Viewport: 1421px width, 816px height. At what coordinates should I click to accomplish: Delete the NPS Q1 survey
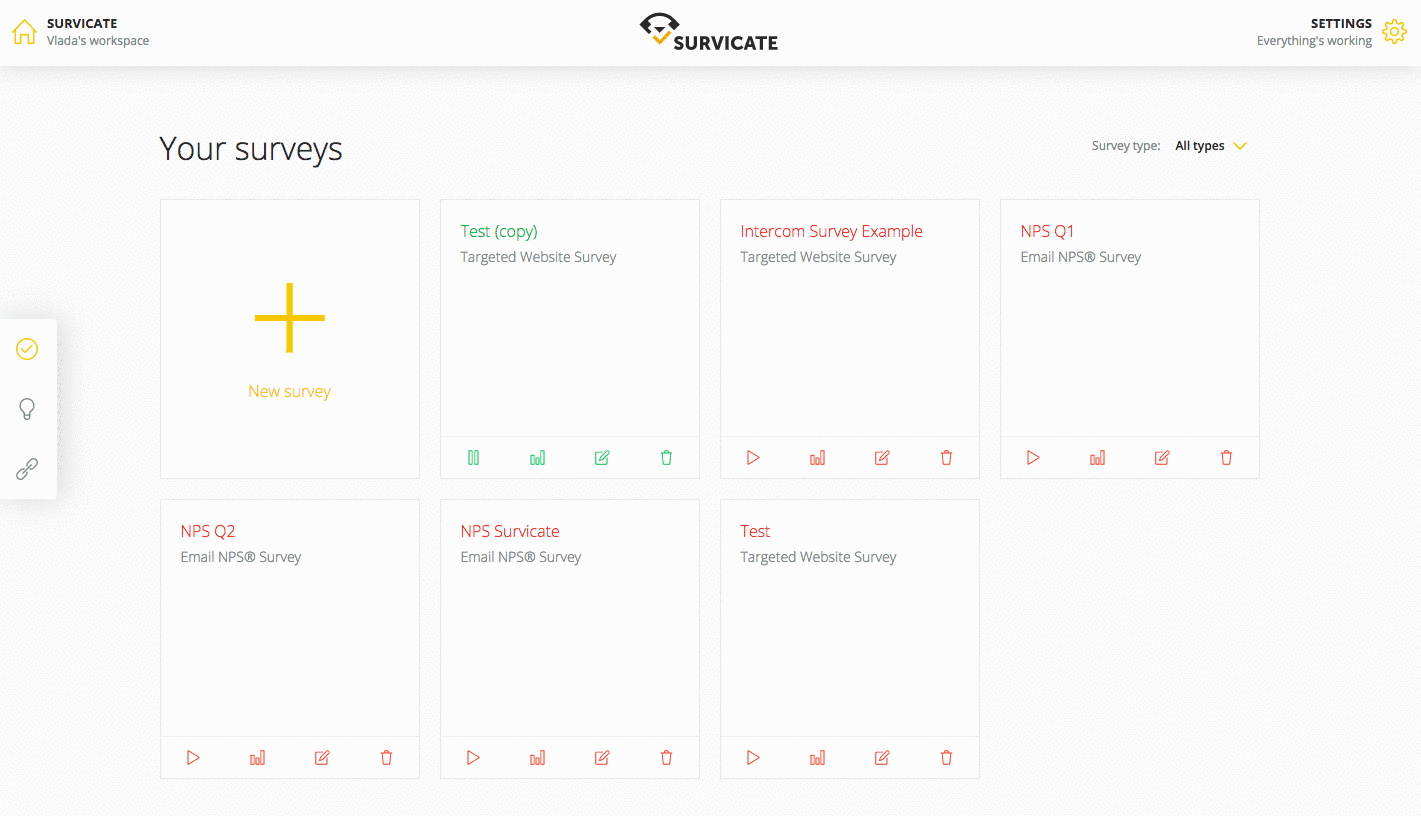[x=1226, y=458]
